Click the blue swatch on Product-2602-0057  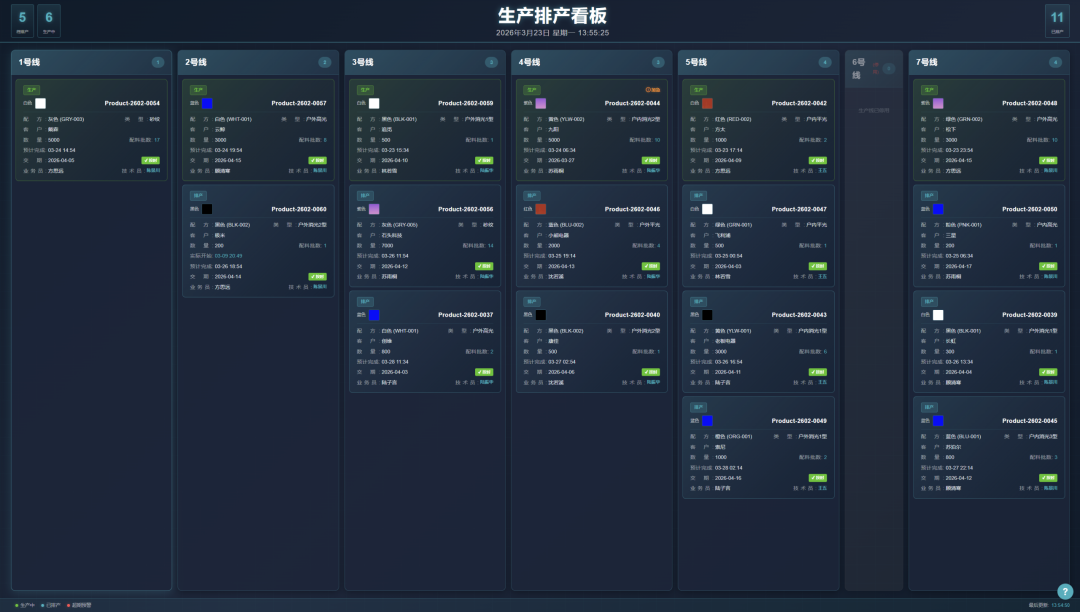point(207,103)
